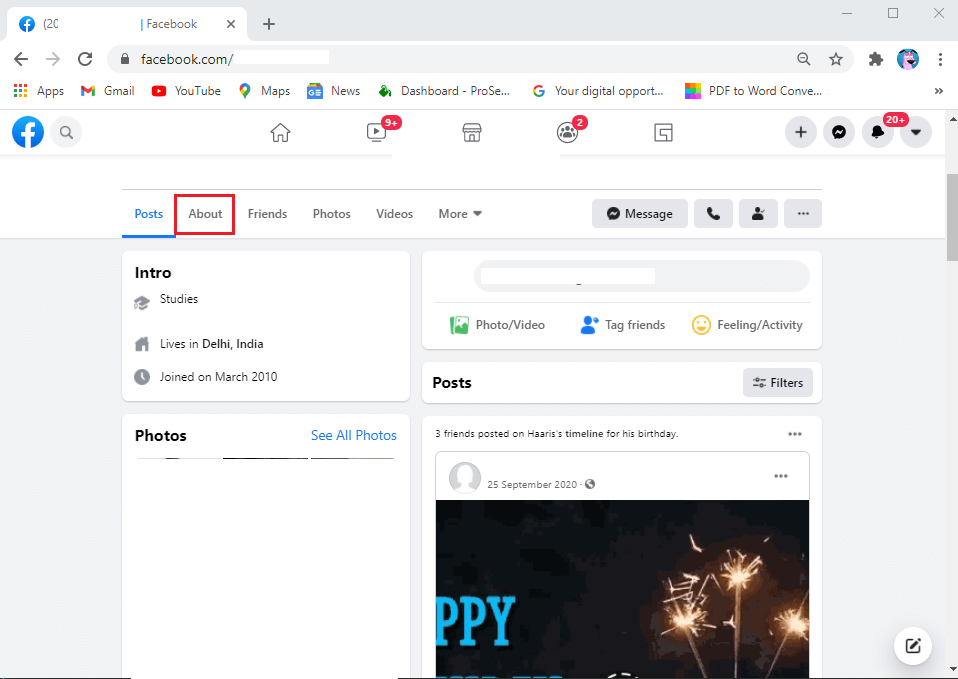Open the Marketplace storefront icon
Image resolution: width=958 pixels, height=679 pixels.
click(x=472, y=132)
